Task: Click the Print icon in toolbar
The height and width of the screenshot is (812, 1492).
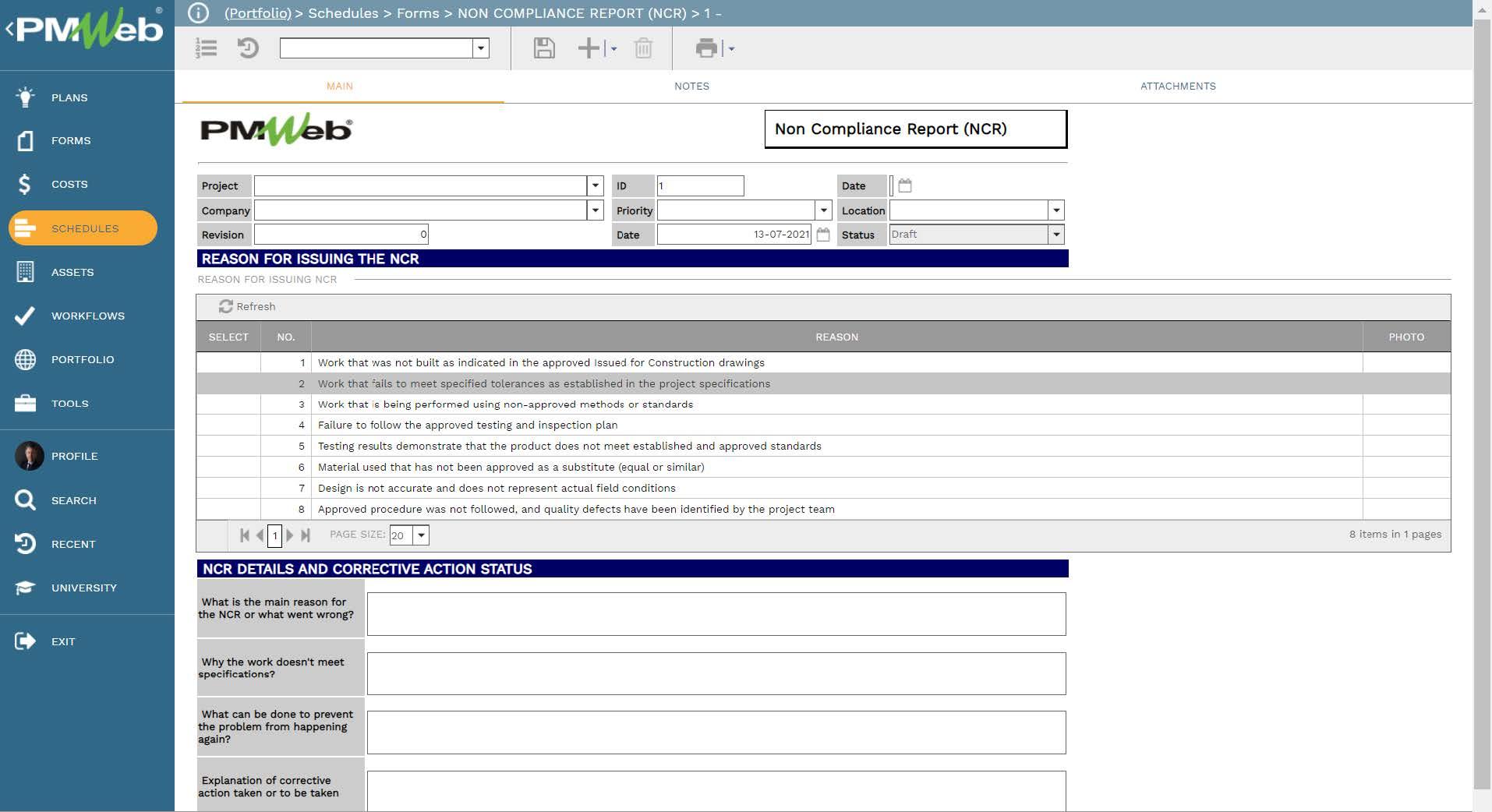Action: (706, 48)
